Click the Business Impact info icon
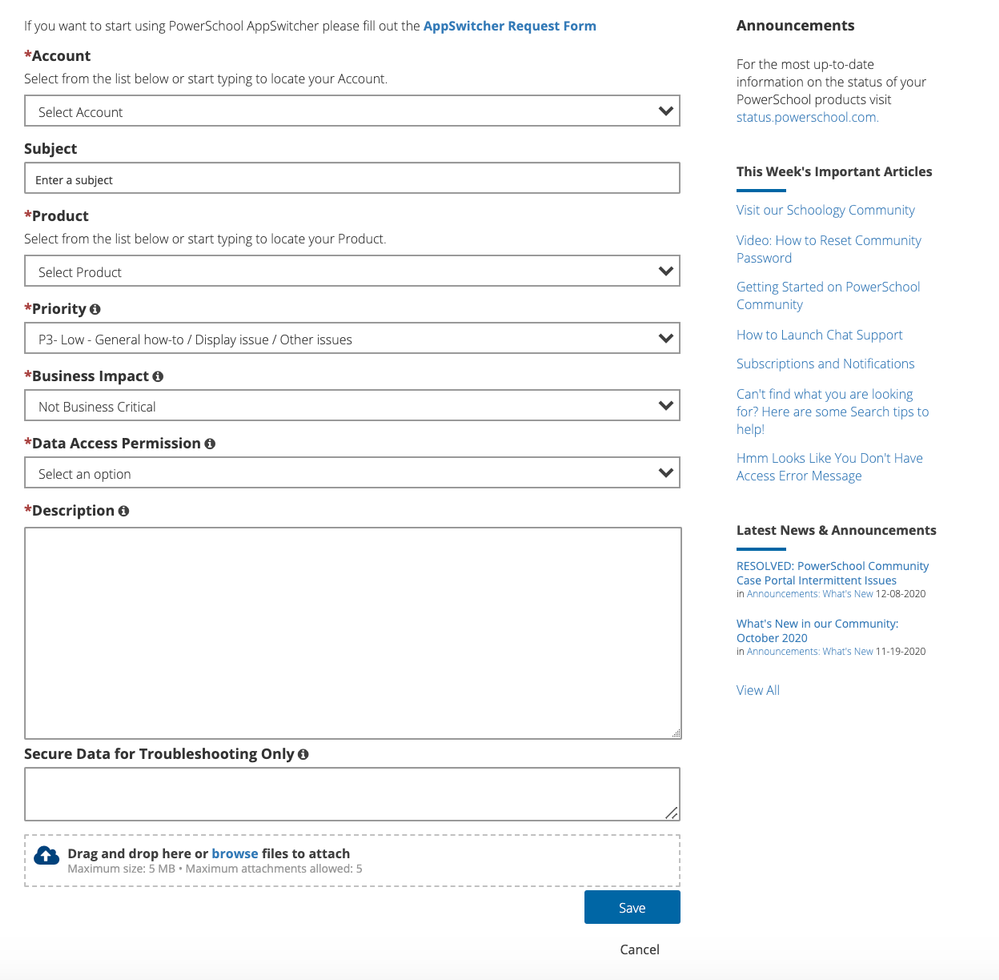This screenshot has height=980, width=999. tap(157, 376)
